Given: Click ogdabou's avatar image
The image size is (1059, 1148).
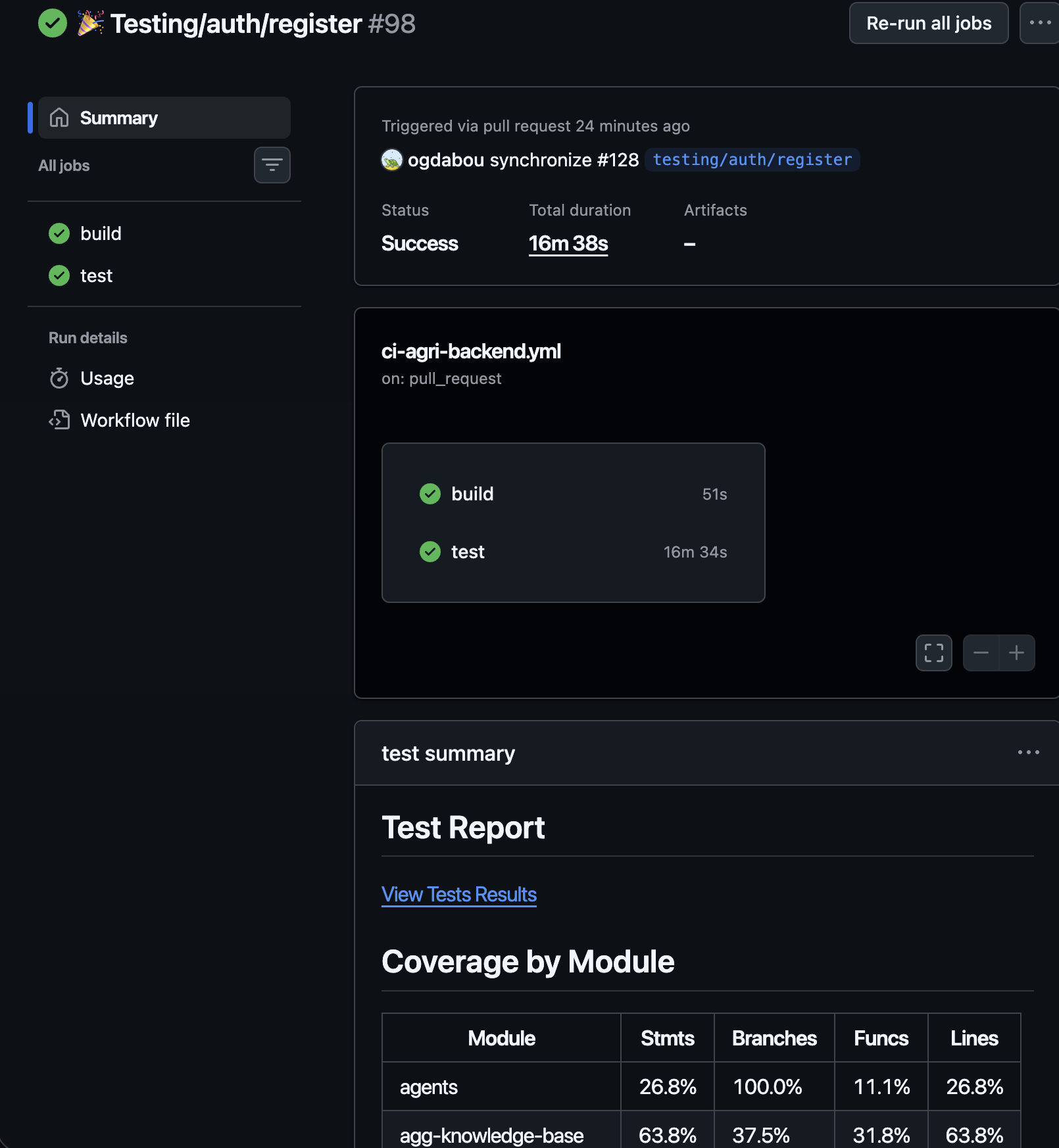Looking at the screenshot, I should click(391, 159).
